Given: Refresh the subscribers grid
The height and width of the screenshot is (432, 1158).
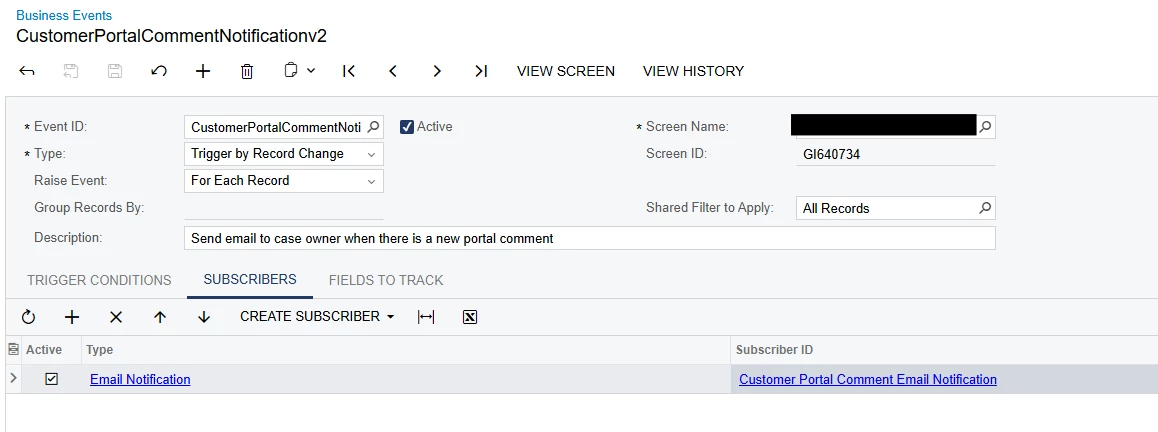Looking at the screenshot, I should point(28,317).
